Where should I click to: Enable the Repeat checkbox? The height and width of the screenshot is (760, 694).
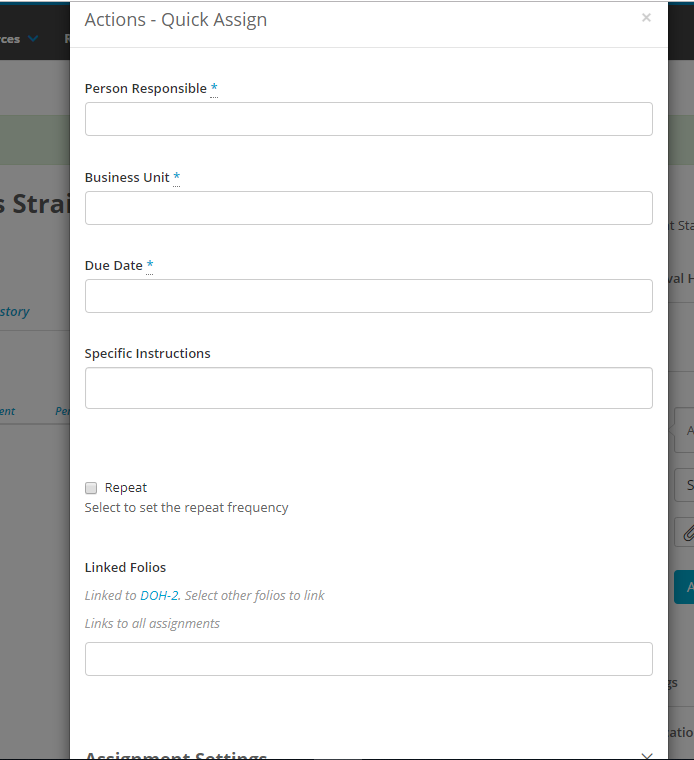pos(91,488)
